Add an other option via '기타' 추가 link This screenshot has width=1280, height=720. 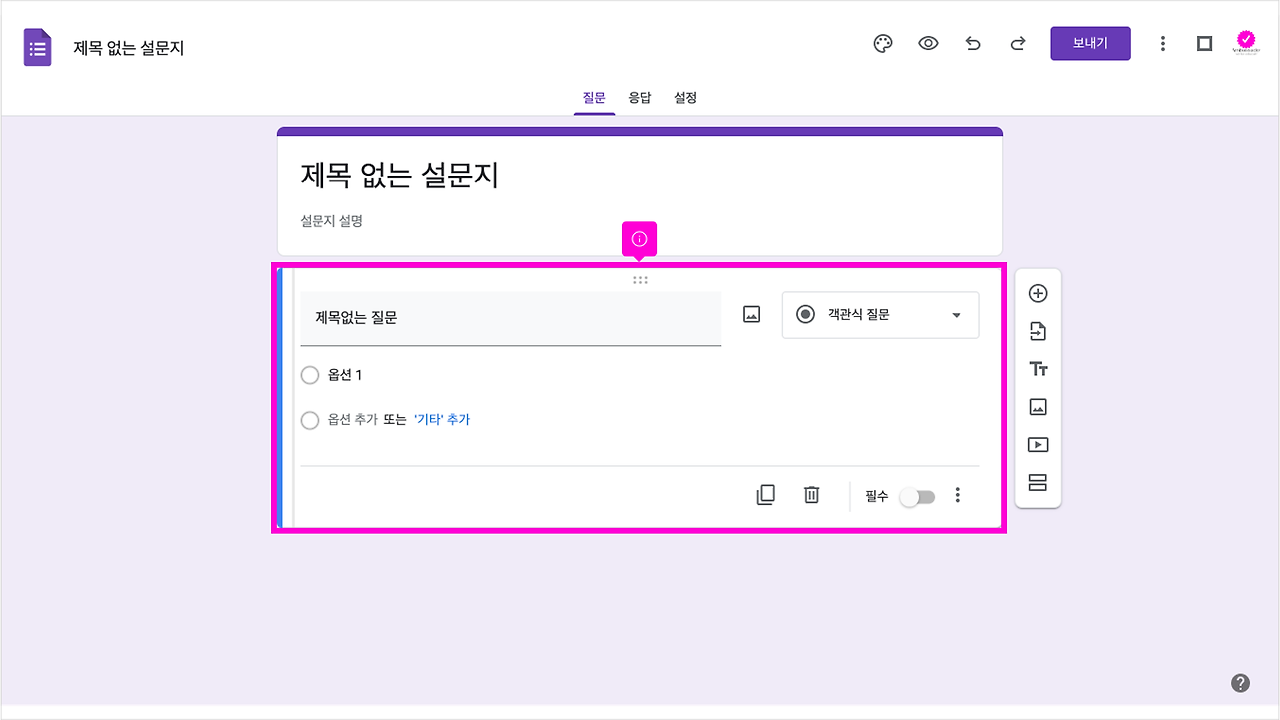click(x=443, y=419)
